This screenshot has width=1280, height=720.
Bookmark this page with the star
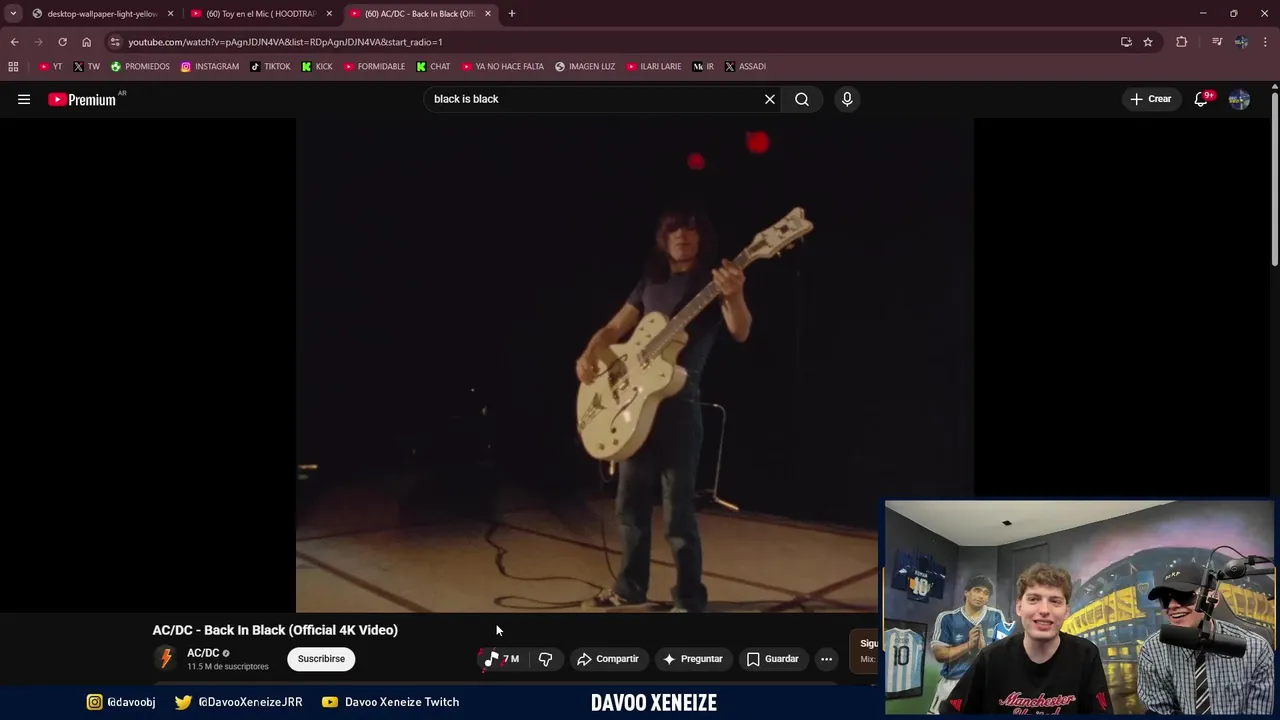click(1148, 42)
